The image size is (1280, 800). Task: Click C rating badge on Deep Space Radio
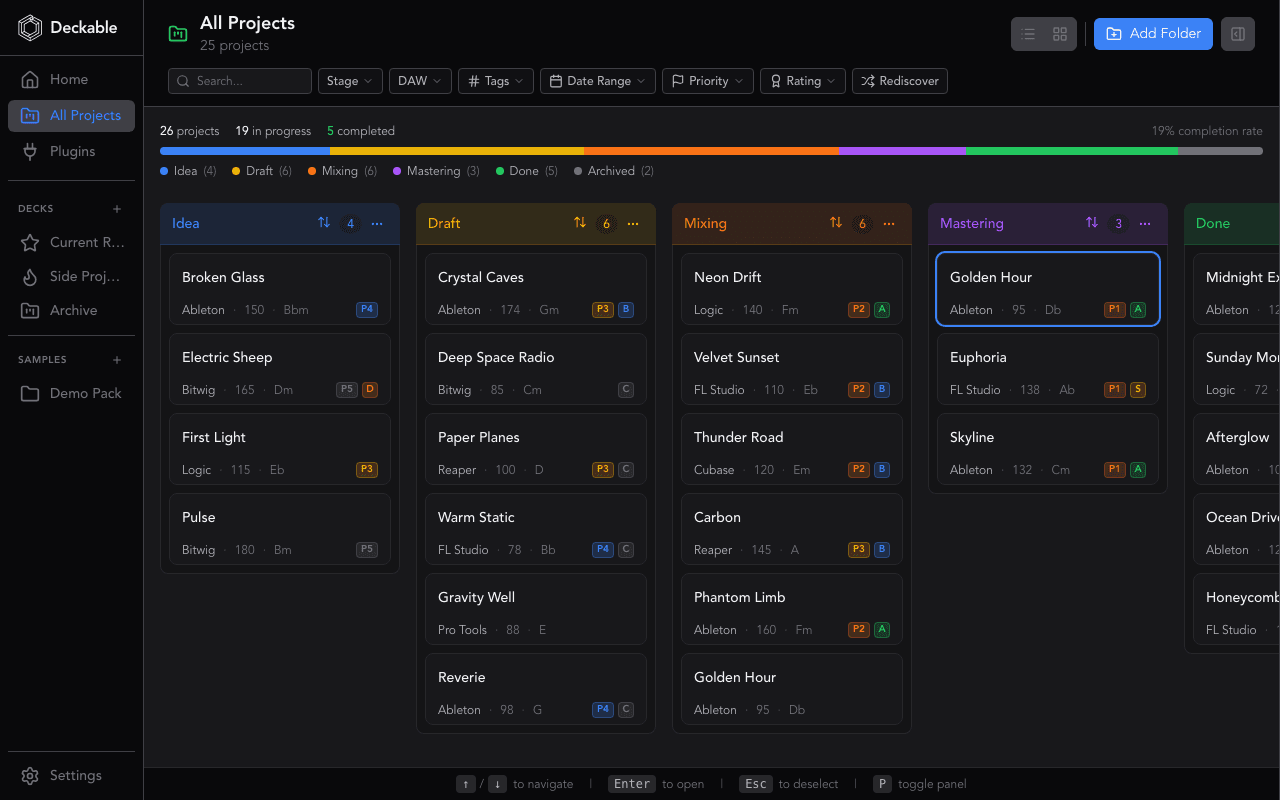coord(626,390)
